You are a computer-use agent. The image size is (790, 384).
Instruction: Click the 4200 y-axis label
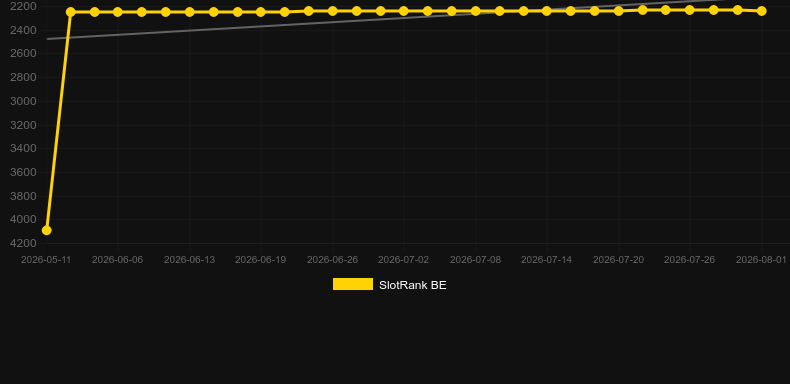click(23, 243)
